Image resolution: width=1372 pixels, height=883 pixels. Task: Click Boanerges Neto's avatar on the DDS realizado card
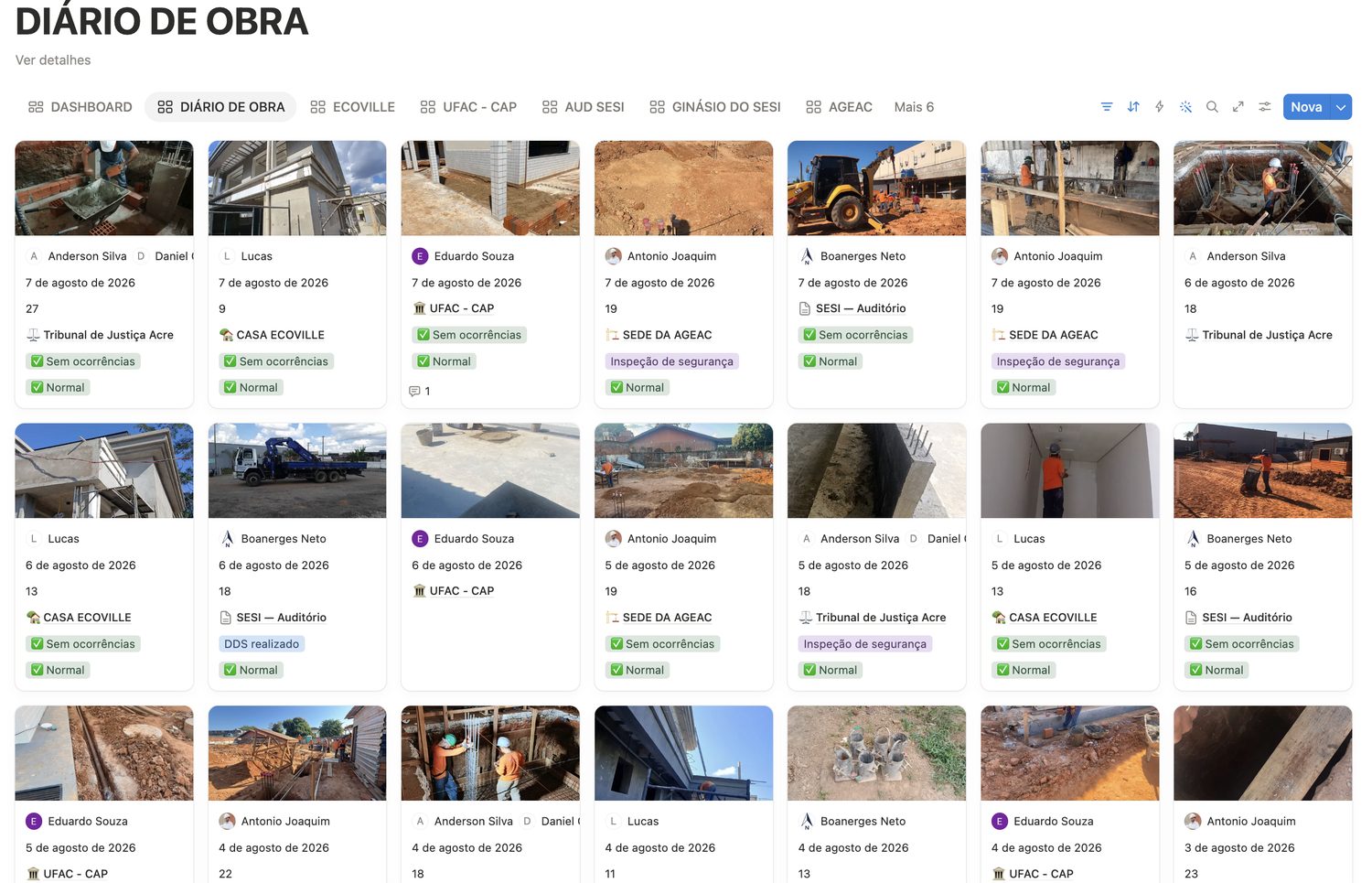[227, 539]
